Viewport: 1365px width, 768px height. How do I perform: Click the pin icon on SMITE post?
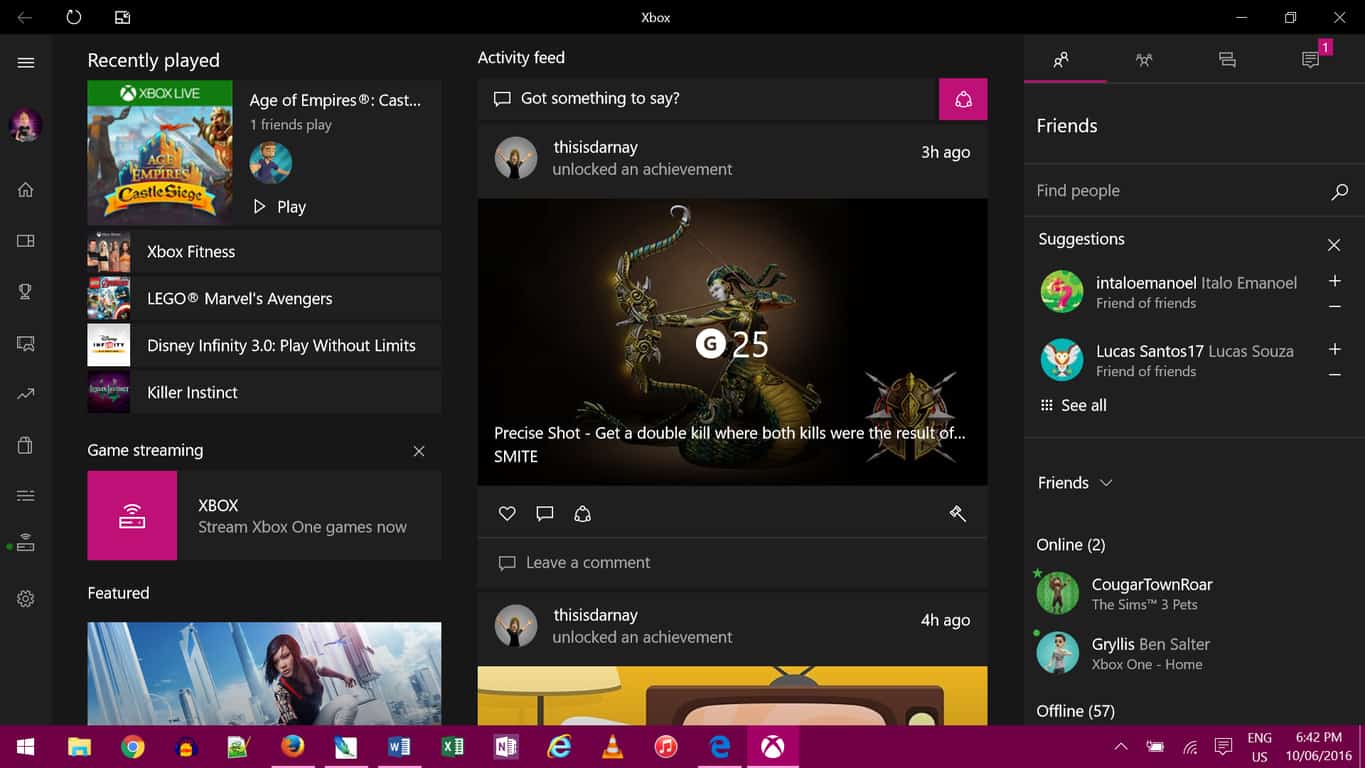(957, 514)
